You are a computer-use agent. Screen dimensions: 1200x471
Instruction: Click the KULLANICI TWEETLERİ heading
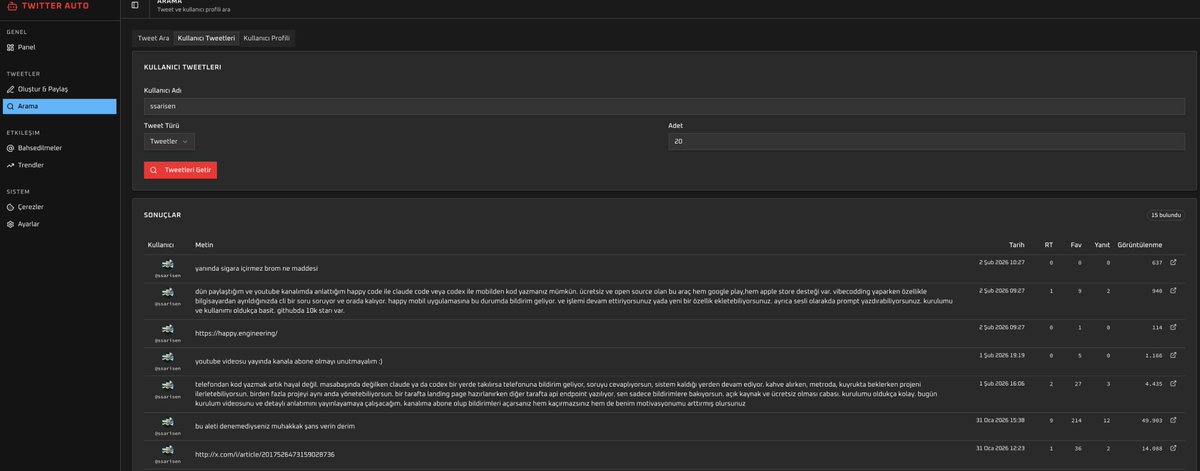tap(183, 67)
